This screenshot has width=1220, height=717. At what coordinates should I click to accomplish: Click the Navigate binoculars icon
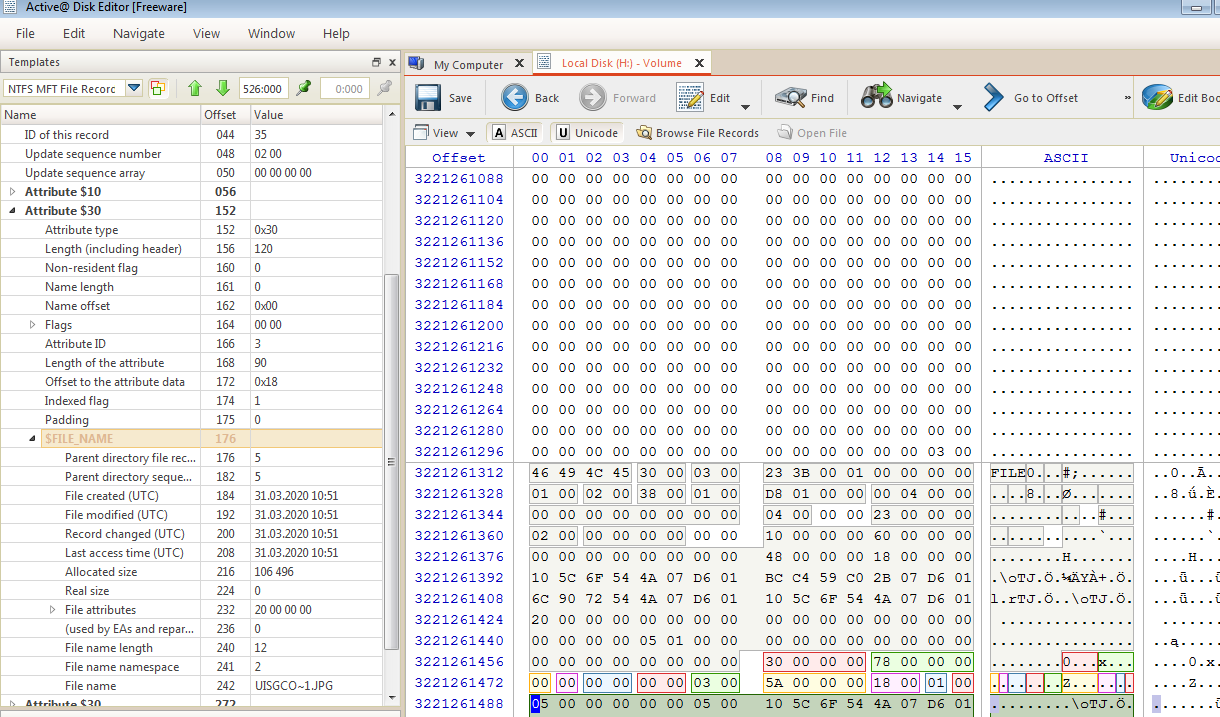tap(876, 97)
